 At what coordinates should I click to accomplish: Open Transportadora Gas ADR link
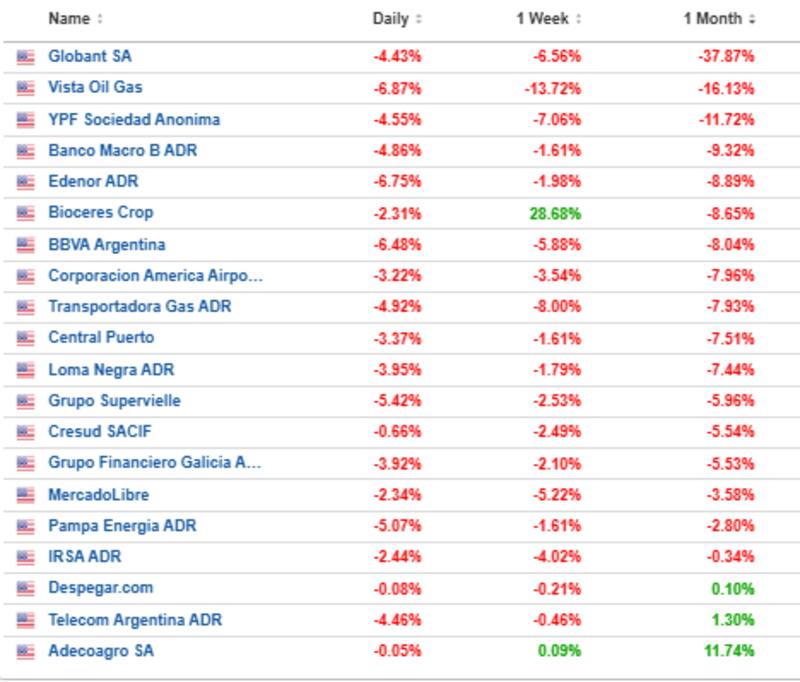(139, 307)
